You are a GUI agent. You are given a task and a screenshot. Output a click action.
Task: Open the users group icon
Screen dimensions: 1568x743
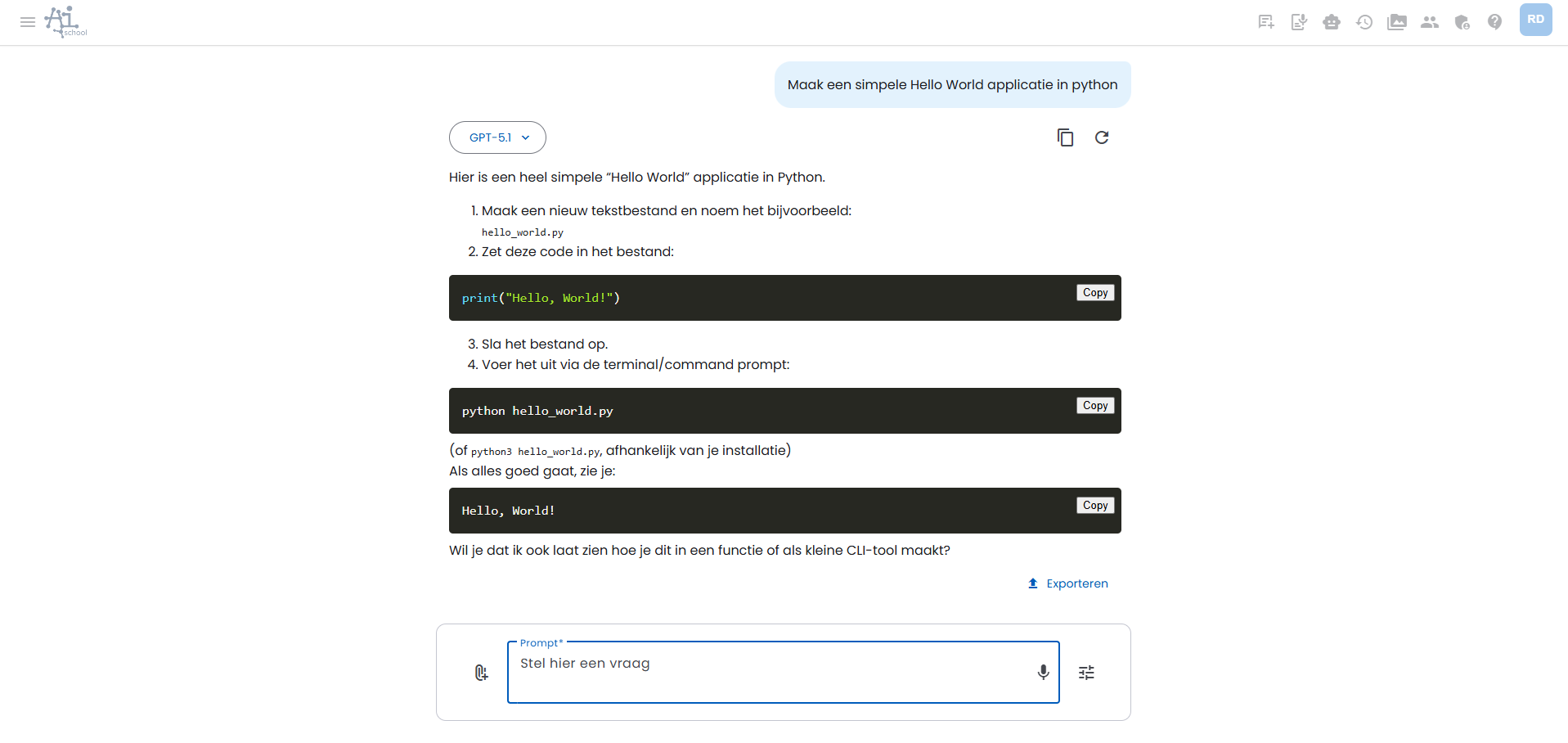1430,22
